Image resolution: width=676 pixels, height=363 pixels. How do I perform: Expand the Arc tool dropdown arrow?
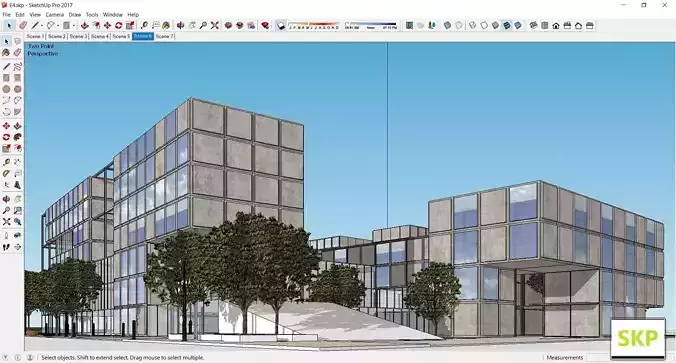(x=58, y=26)
